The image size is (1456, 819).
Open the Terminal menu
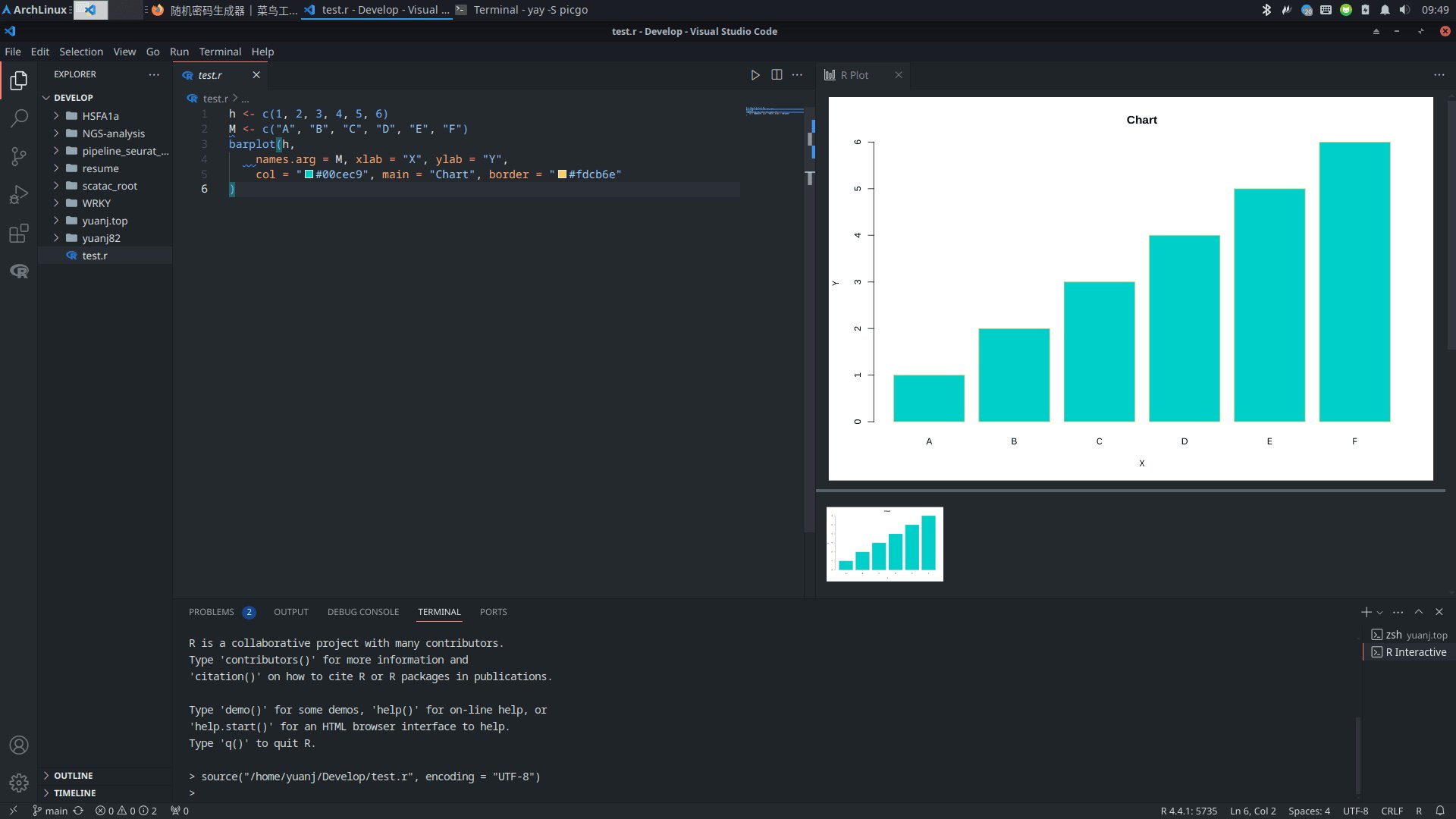(220, 52)
